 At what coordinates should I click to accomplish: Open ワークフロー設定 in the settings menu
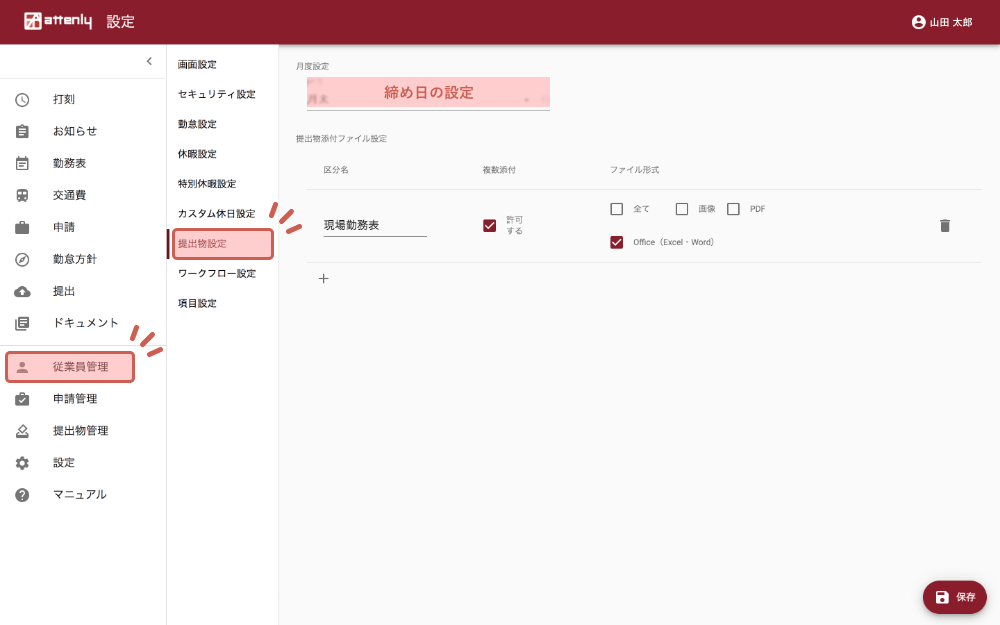coord(216,273)
